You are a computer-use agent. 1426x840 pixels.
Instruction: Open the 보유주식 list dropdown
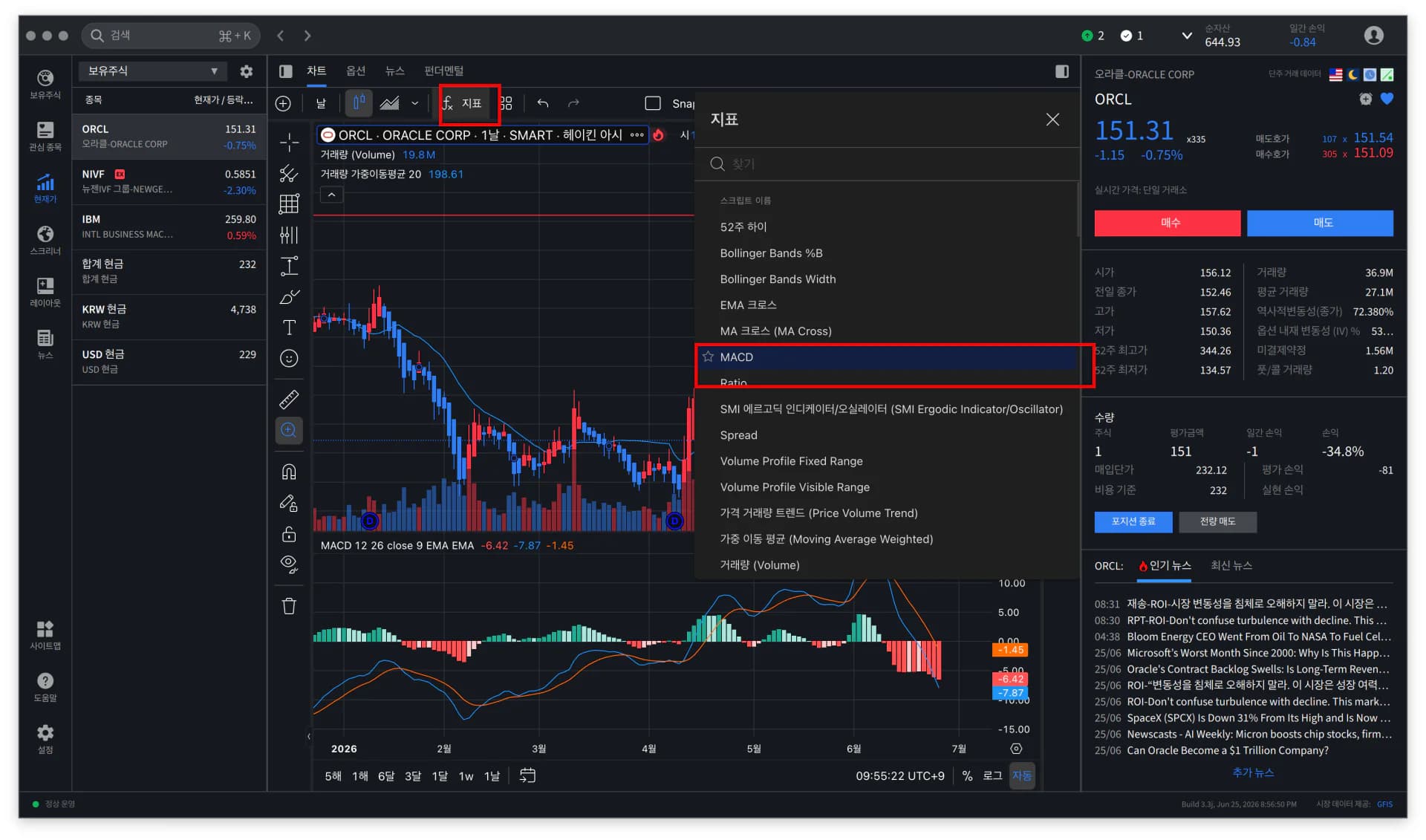153,71
